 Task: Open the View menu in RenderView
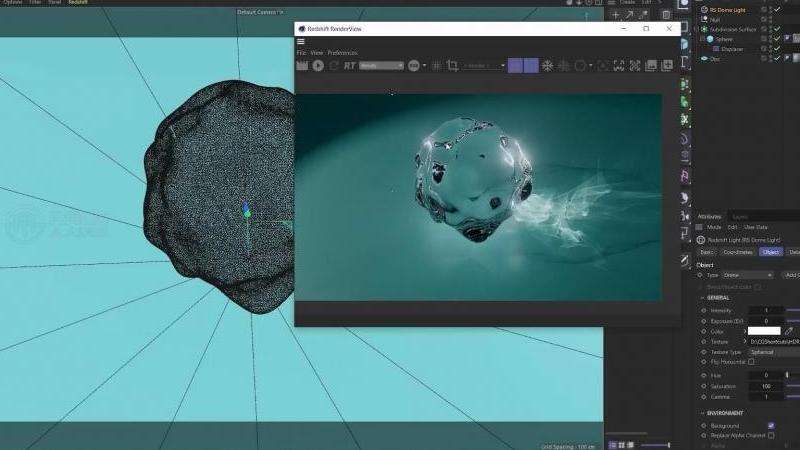317,53
